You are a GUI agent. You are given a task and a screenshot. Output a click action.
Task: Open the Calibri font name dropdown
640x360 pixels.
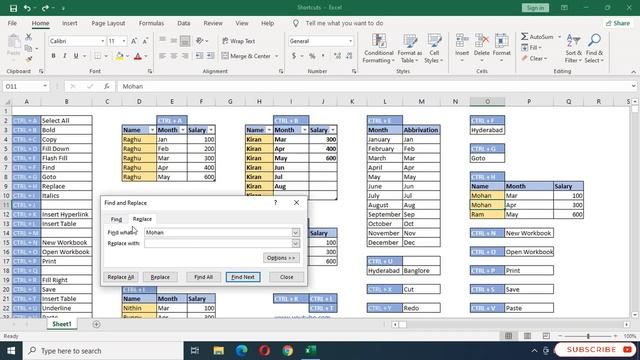click(102, 41)
